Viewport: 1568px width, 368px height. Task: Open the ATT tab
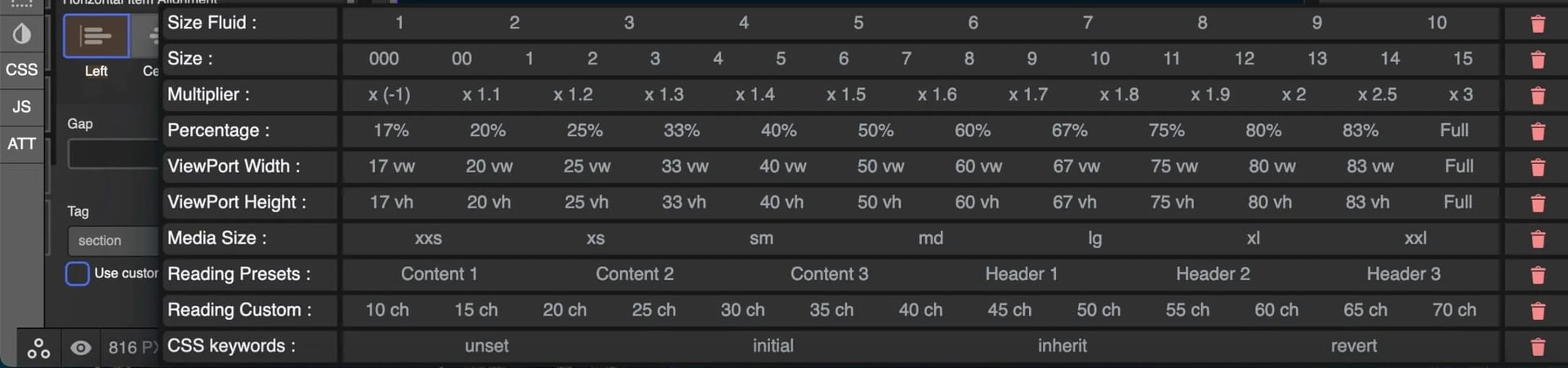21,144
